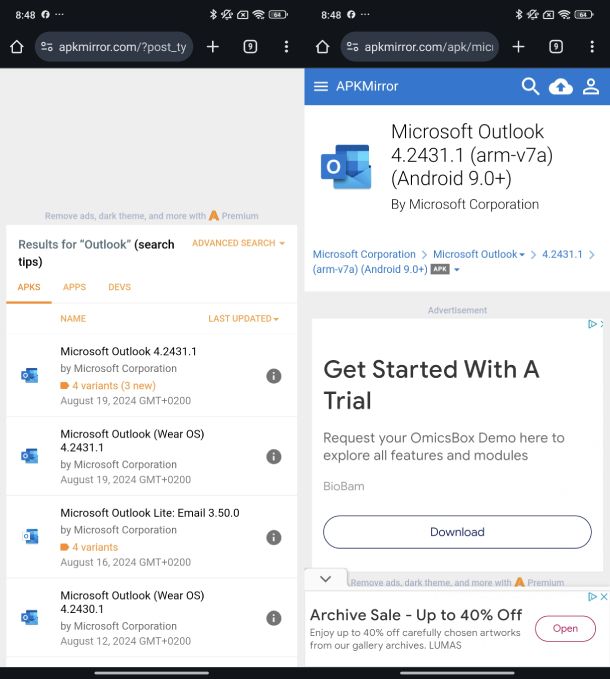Image resolution: width=610 pixels, height=679 pixels.
Task: Collapse the bottom ad banner with chevron
Action: tap(325, 579)
